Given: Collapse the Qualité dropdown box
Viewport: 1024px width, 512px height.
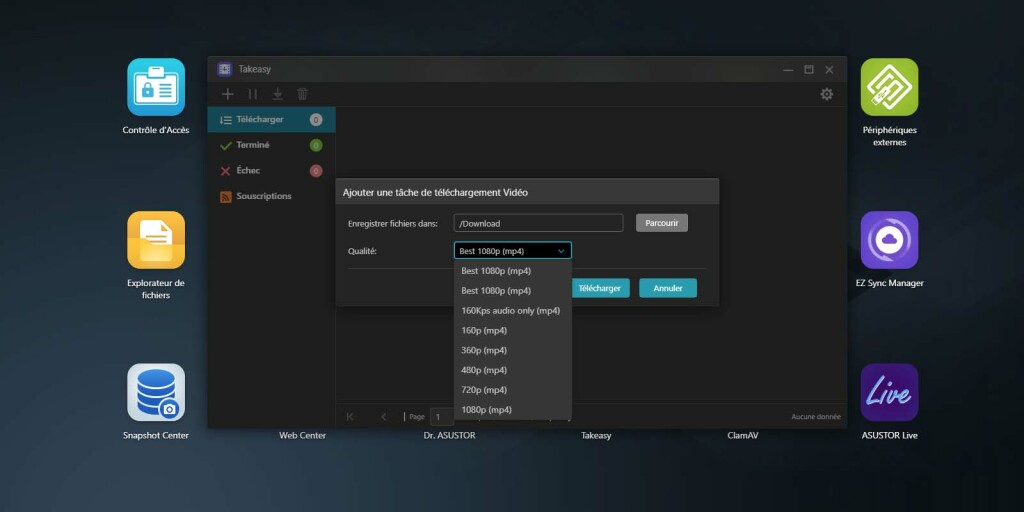Looking at the screenshot, I should pyautogui.click(x=513, y=251).
